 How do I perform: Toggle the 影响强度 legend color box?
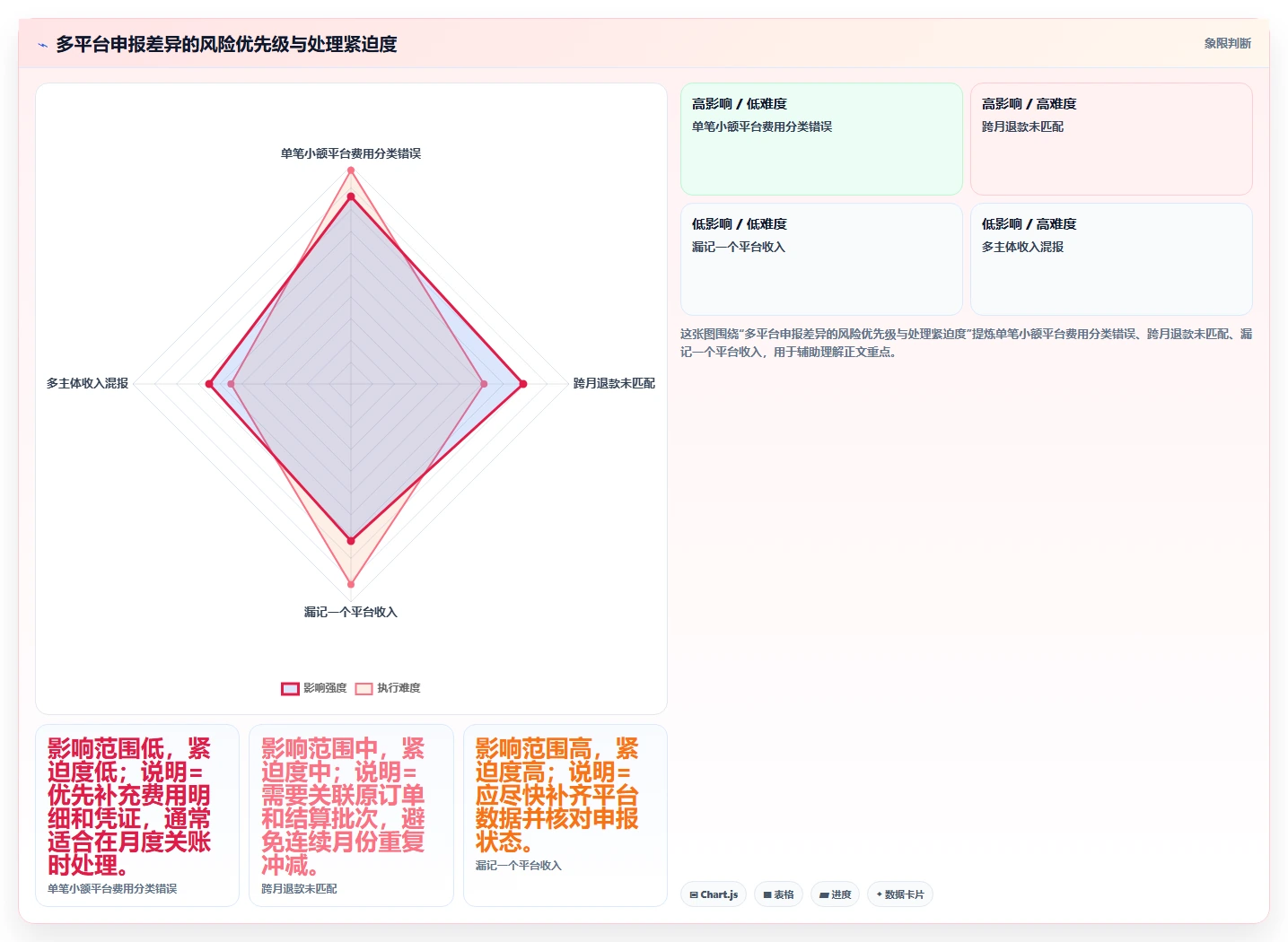(290, 688)
